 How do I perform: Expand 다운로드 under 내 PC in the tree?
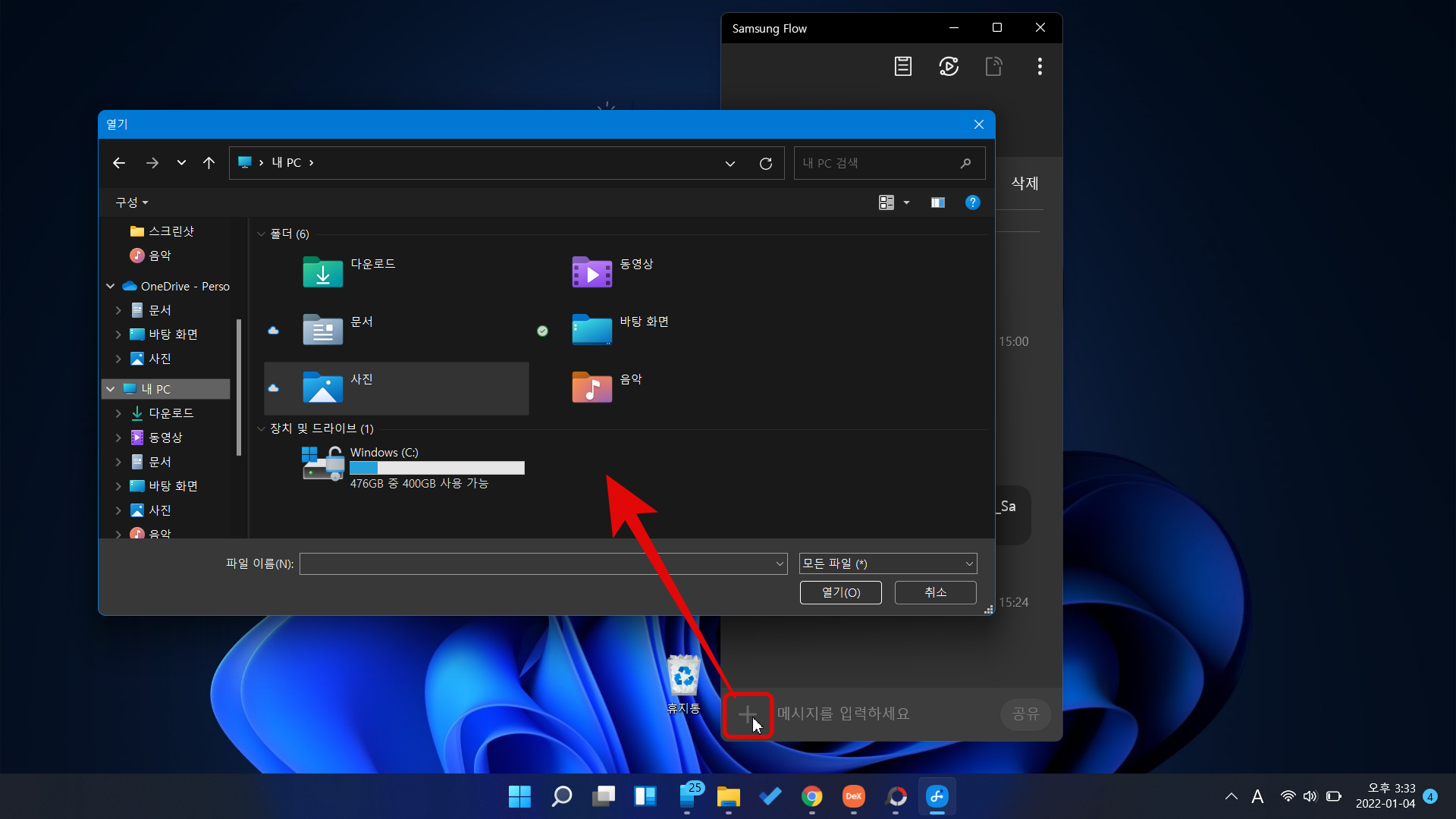tap(118, 413)
